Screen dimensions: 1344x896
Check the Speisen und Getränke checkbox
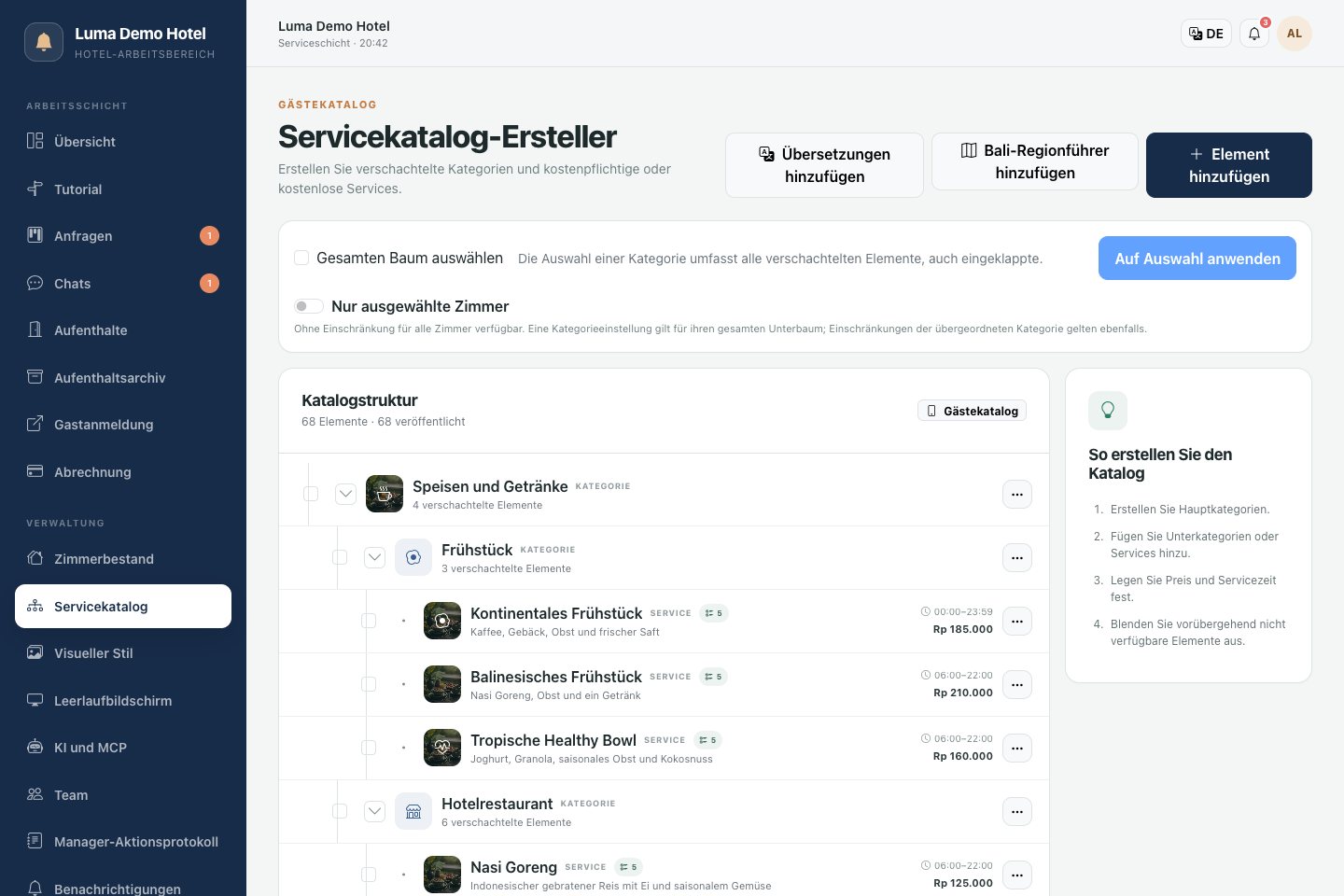[311, 494]
